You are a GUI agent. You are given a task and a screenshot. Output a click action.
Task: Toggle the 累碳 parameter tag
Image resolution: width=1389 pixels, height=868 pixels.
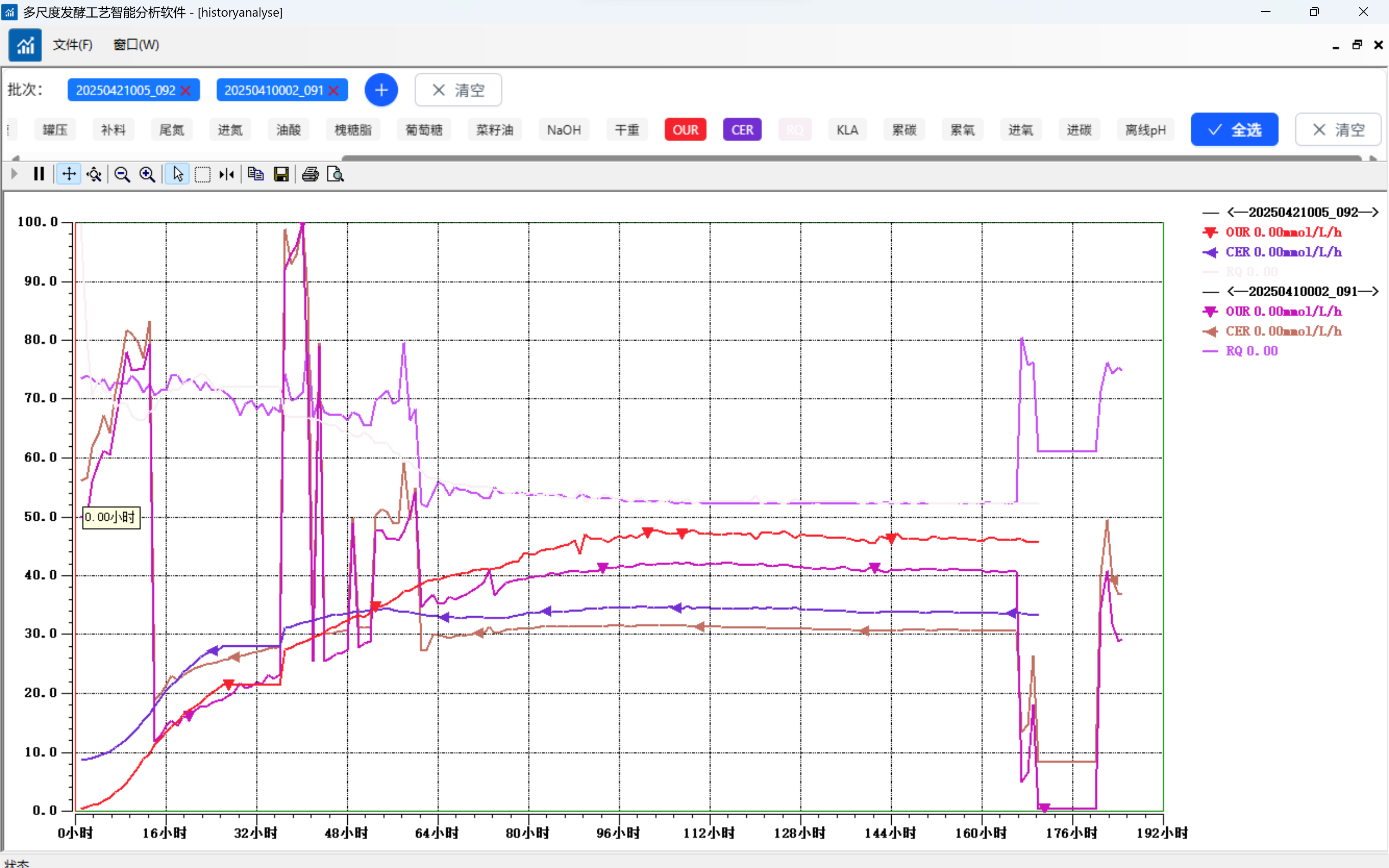(904, 130)
